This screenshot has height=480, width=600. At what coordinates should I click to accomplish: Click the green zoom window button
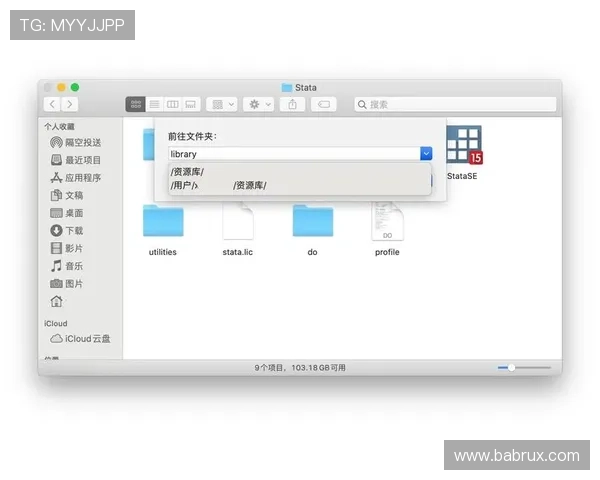point(75,87)
